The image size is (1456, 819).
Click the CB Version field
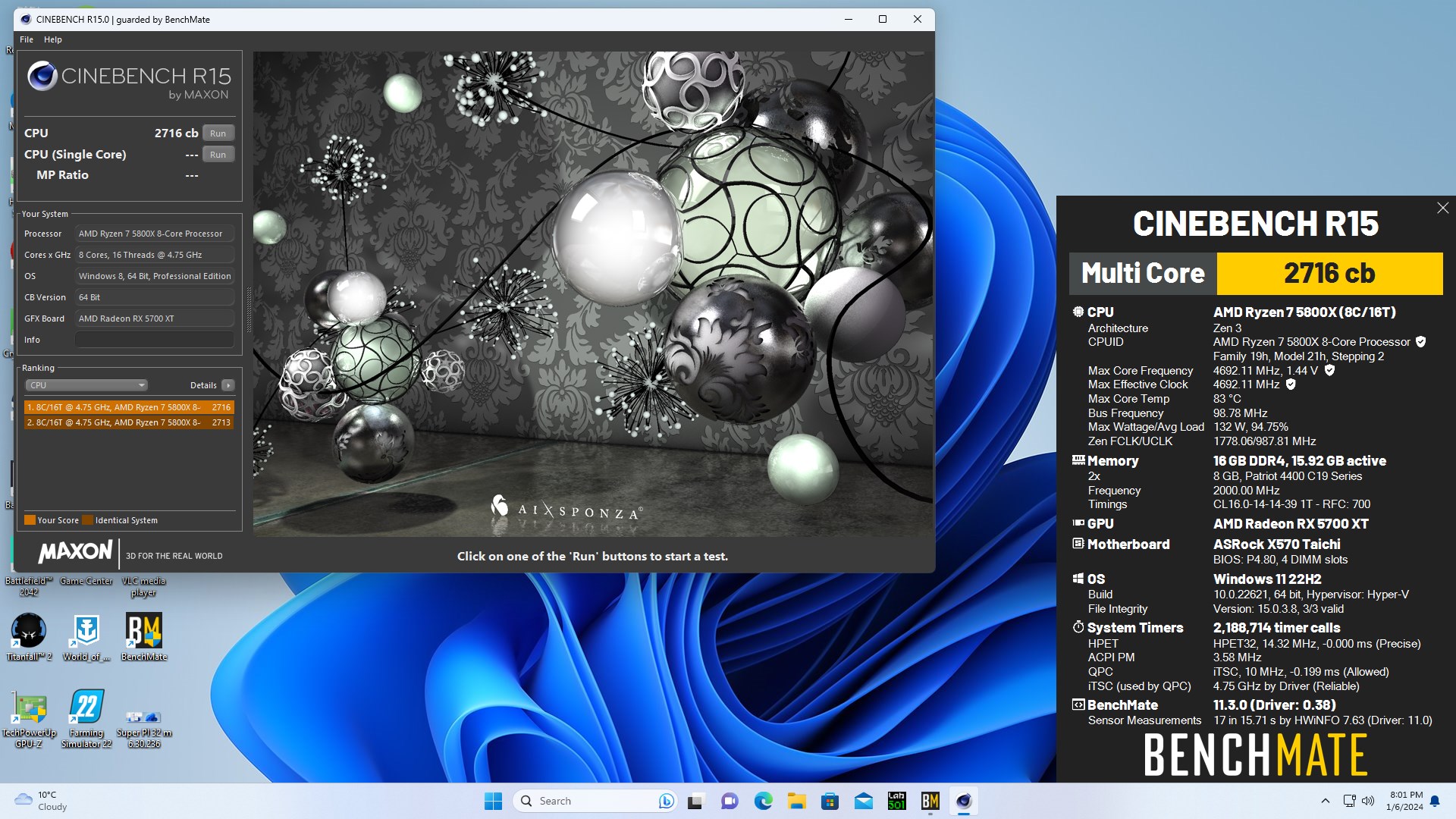[x=154, y=297]
